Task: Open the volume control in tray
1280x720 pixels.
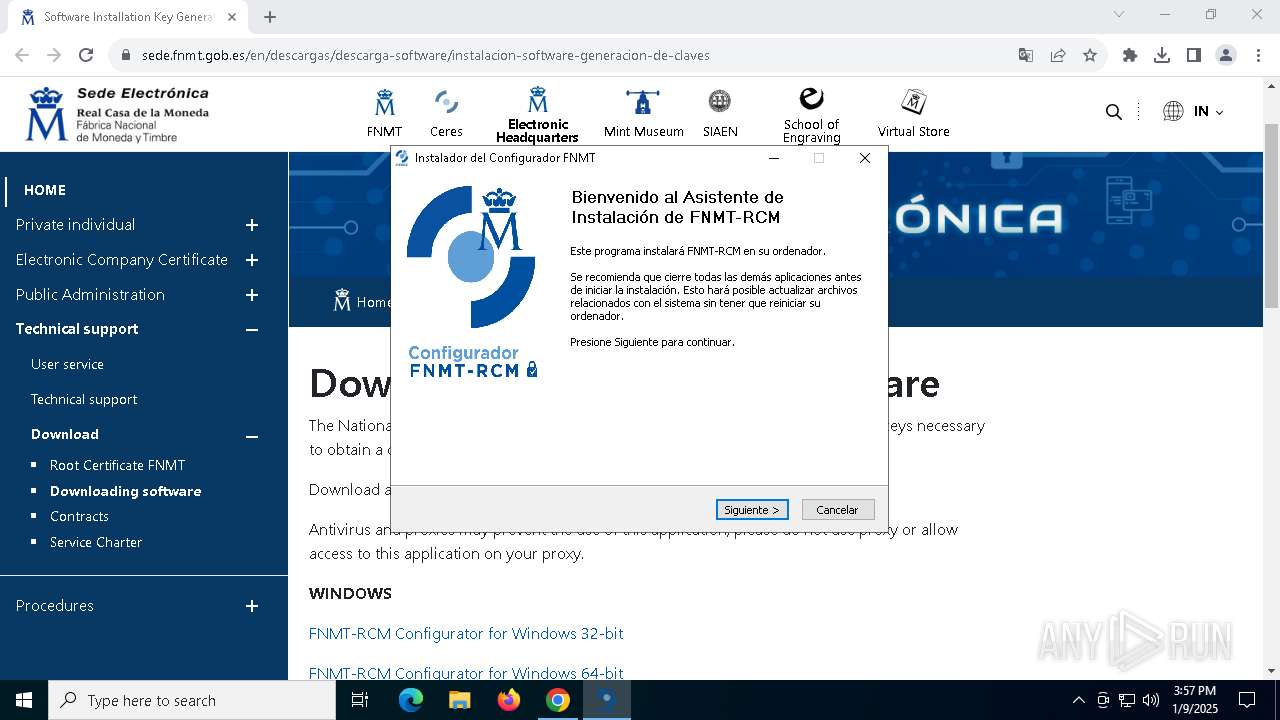Action: (x=1150, y=700)
